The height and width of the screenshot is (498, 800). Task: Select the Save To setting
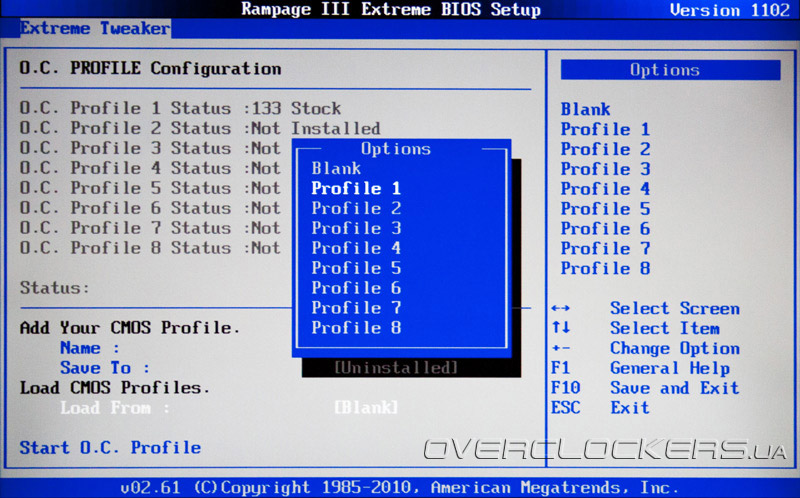point(105,368)
